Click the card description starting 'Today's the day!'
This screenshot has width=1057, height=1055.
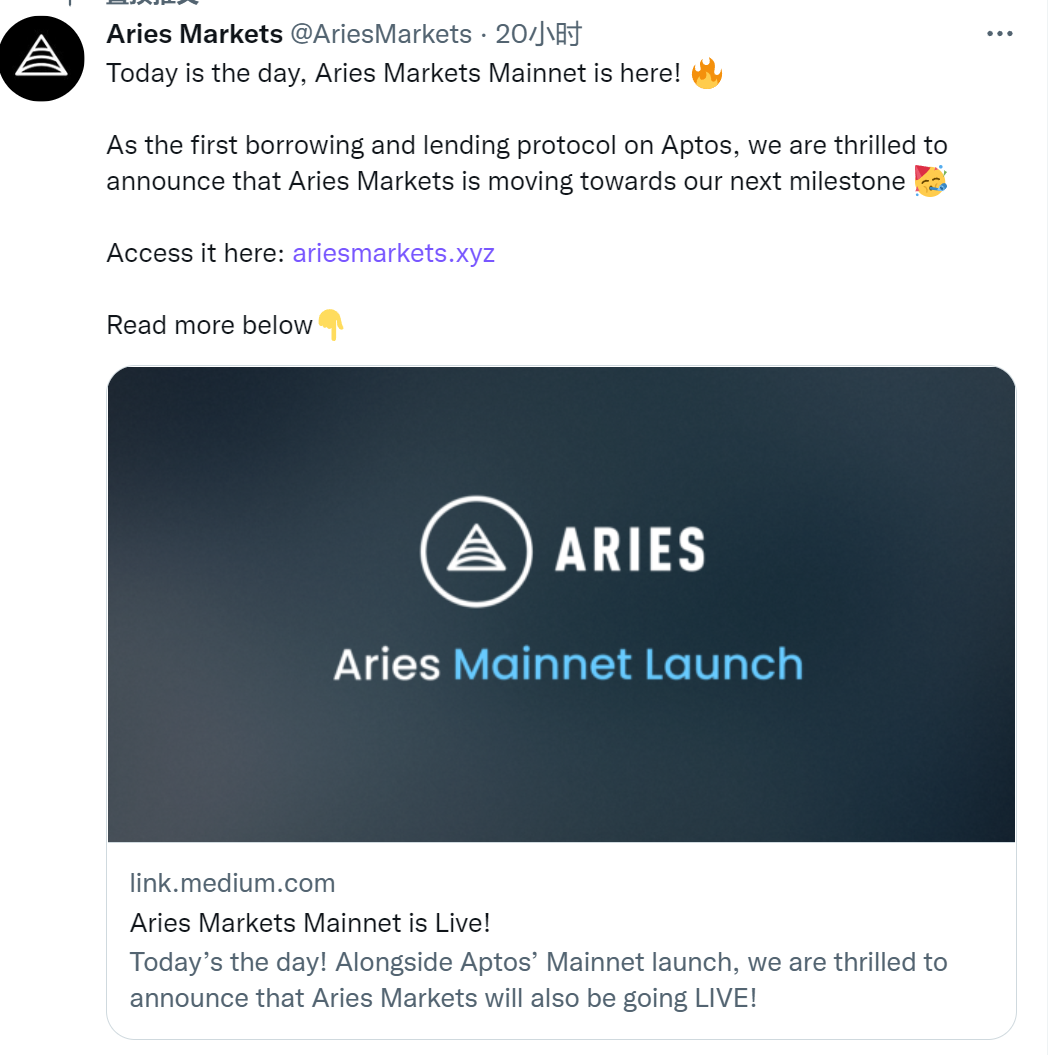[538, 980]
